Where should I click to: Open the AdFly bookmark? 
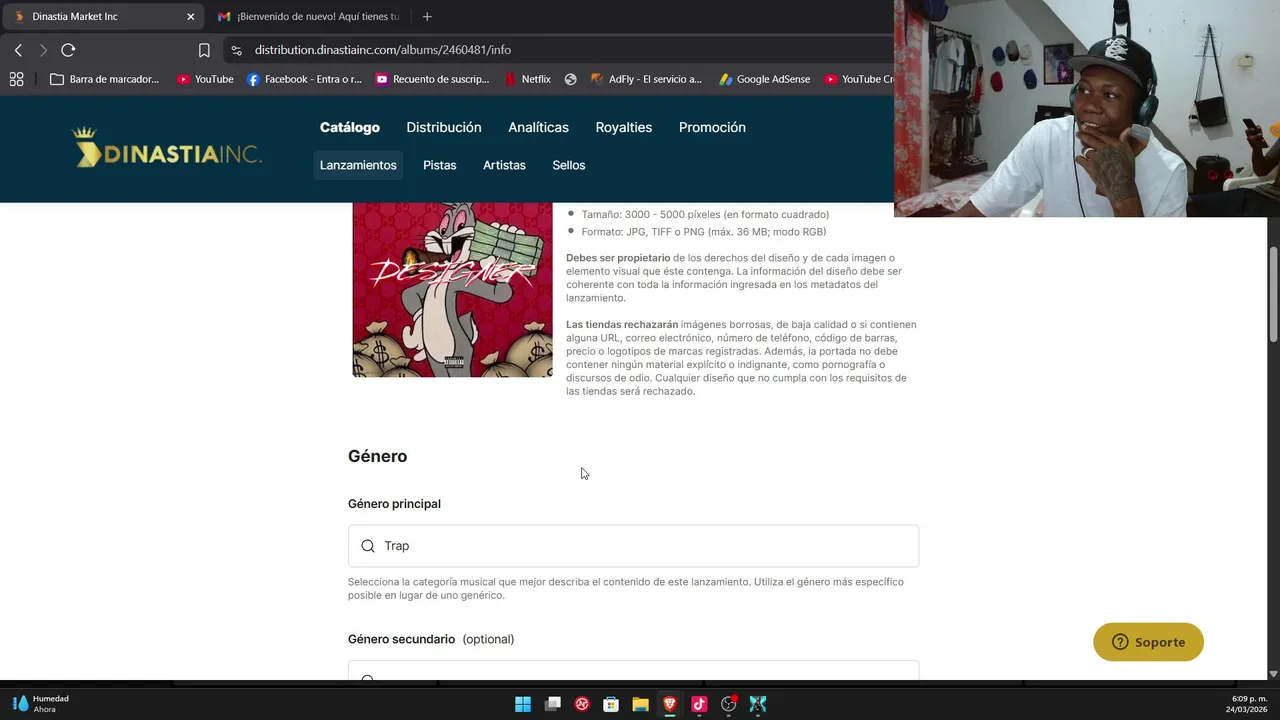[x=646, y=79]
